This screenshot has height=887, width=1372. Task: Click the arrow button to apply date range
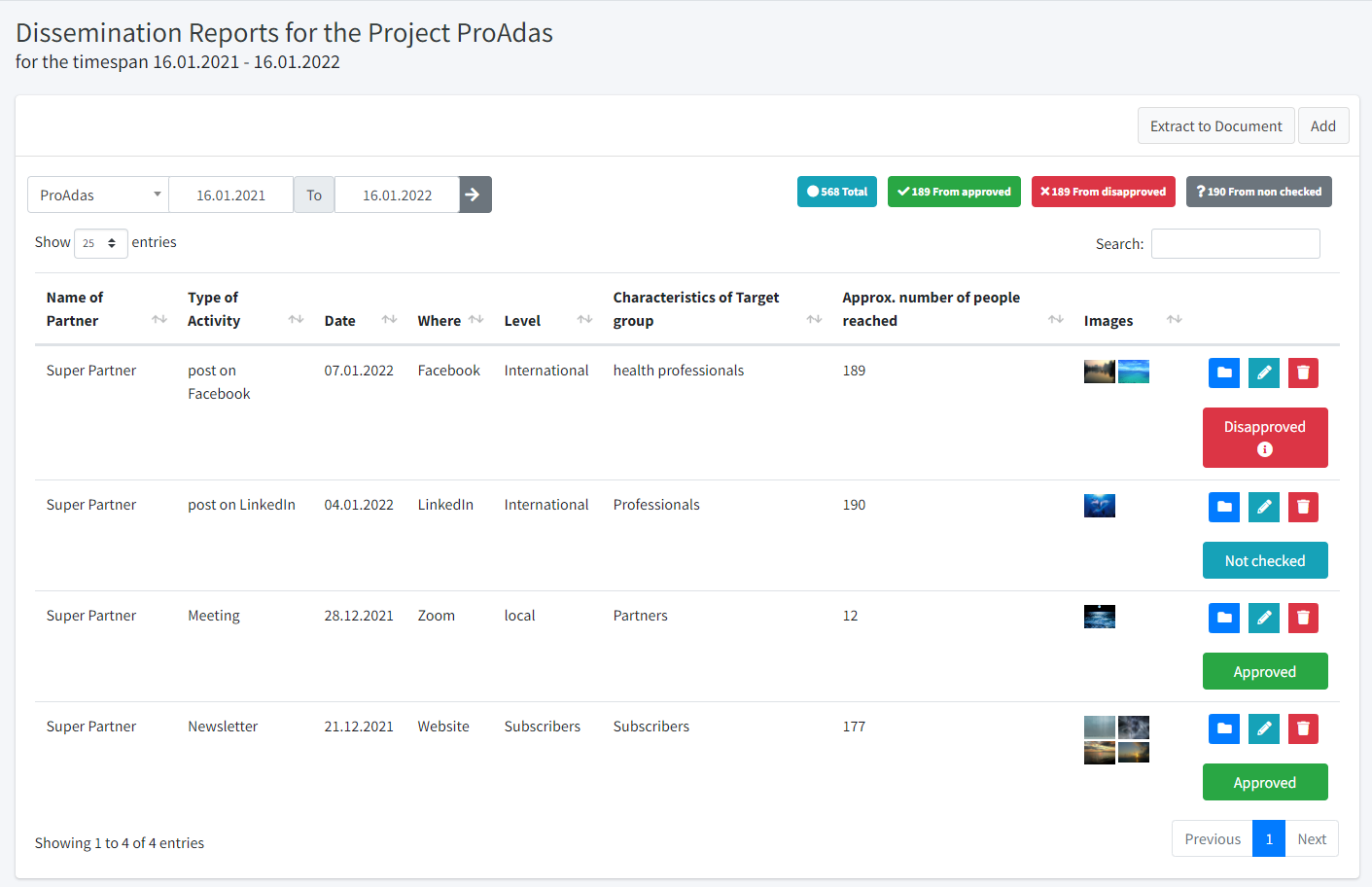coord(475,195)
